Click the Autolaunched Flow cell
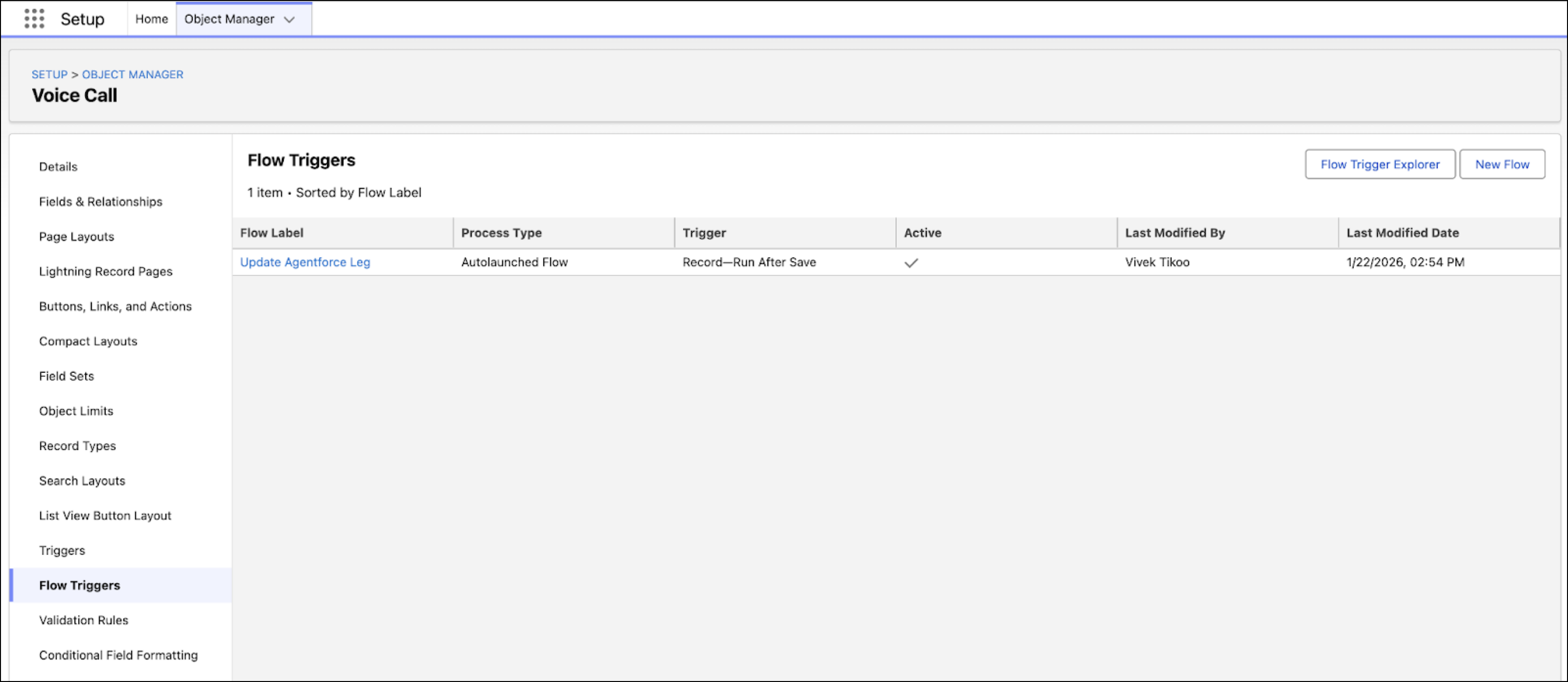The image size is (1568, 682). (514, 262)
